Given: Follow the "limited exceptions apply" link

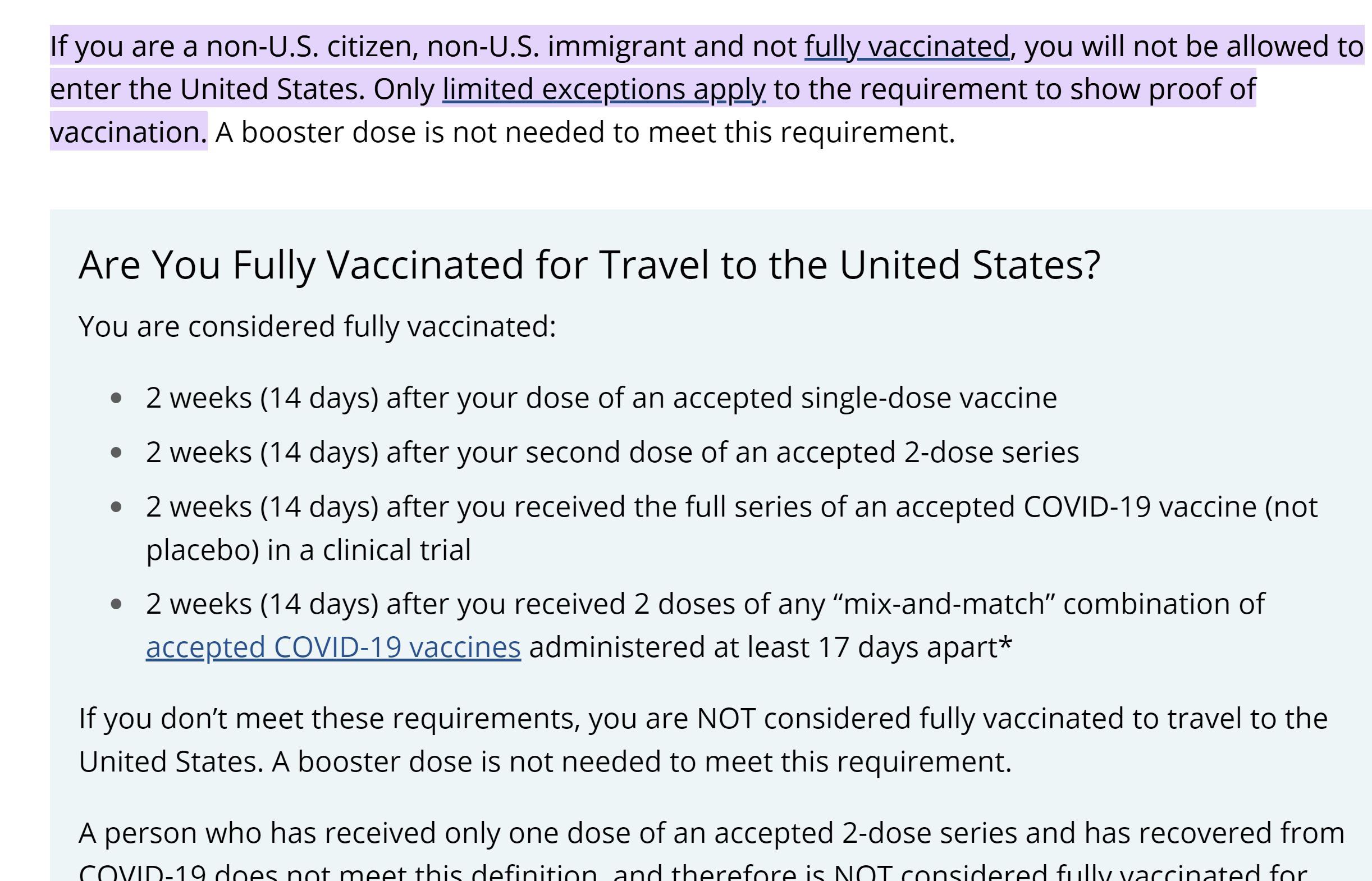Looking at the screenshot, I should tap(604, 89).
